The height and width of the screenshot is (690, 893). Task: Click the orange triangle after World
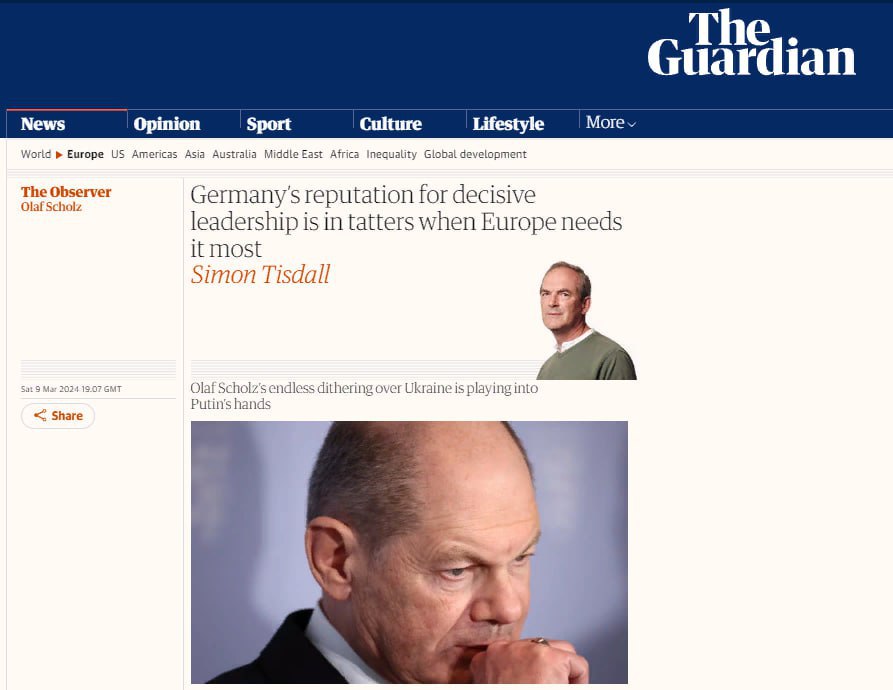coord(59,155)
